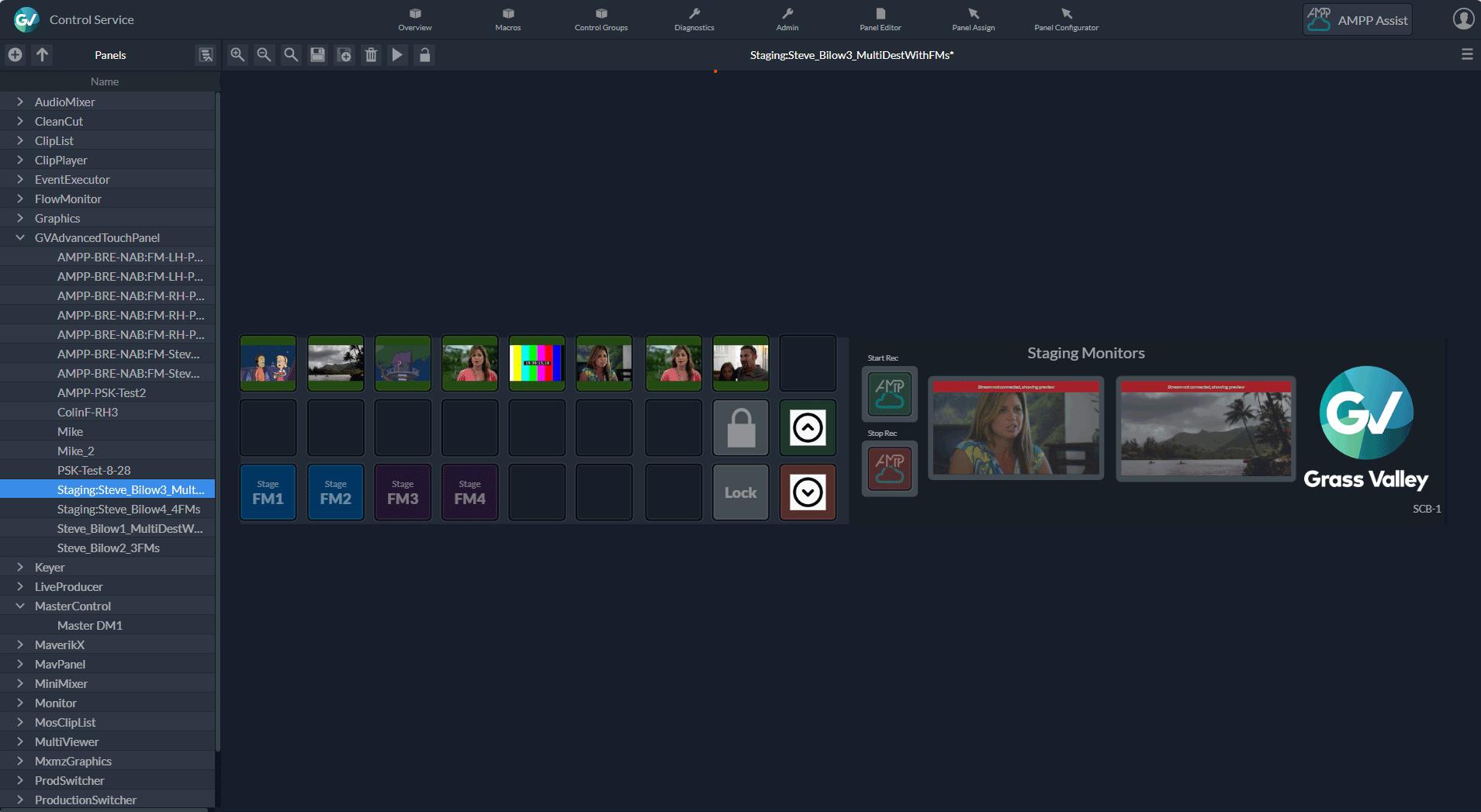
Task: Collapse the GVAdvancedTouchPanel node
Action: [20, 237]
